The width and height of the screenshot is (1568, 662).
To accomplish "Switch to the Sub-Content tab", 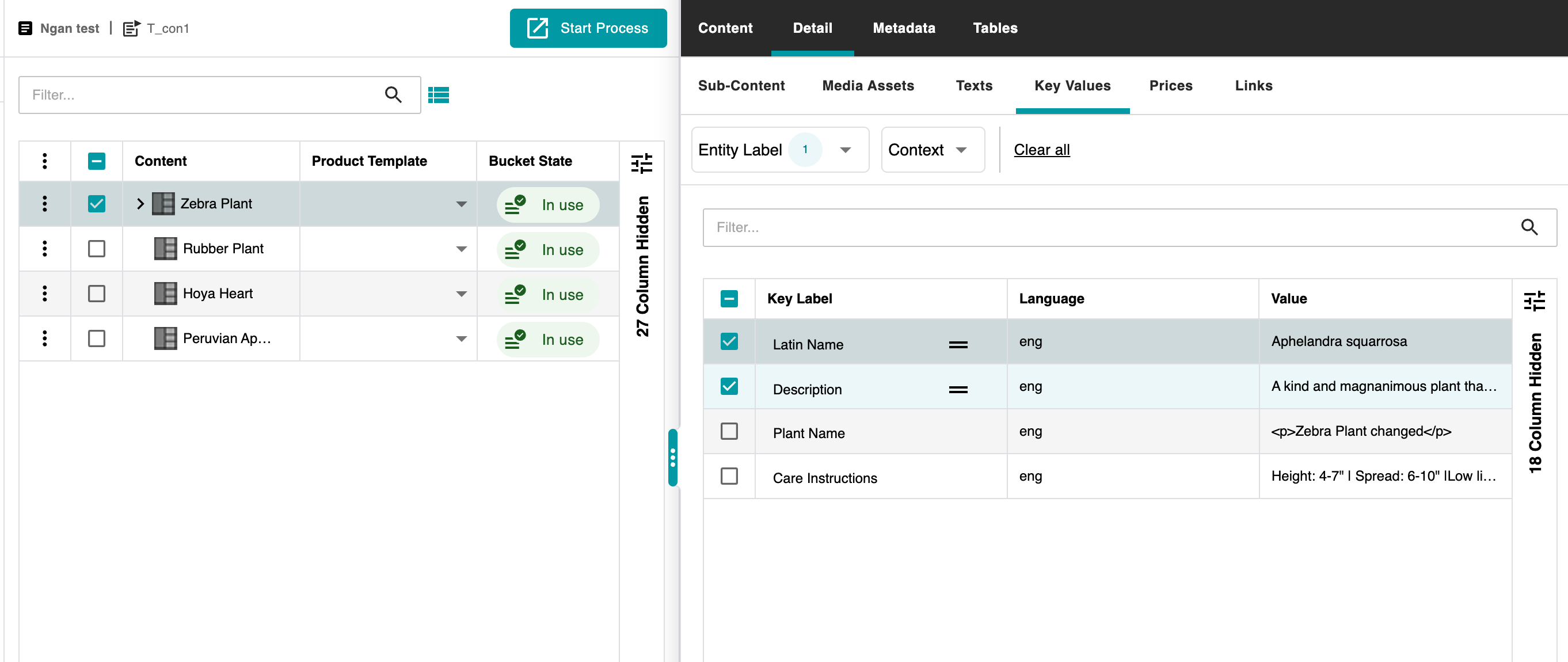I will [x=741, y=86].
